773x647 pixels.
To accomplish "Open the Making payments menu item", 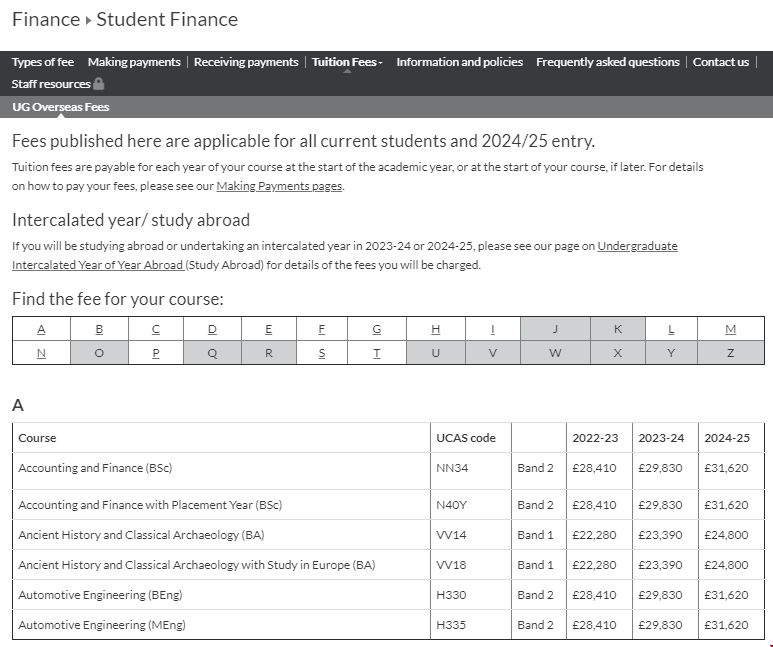I will pyautogui.click(x=134, y=62).
